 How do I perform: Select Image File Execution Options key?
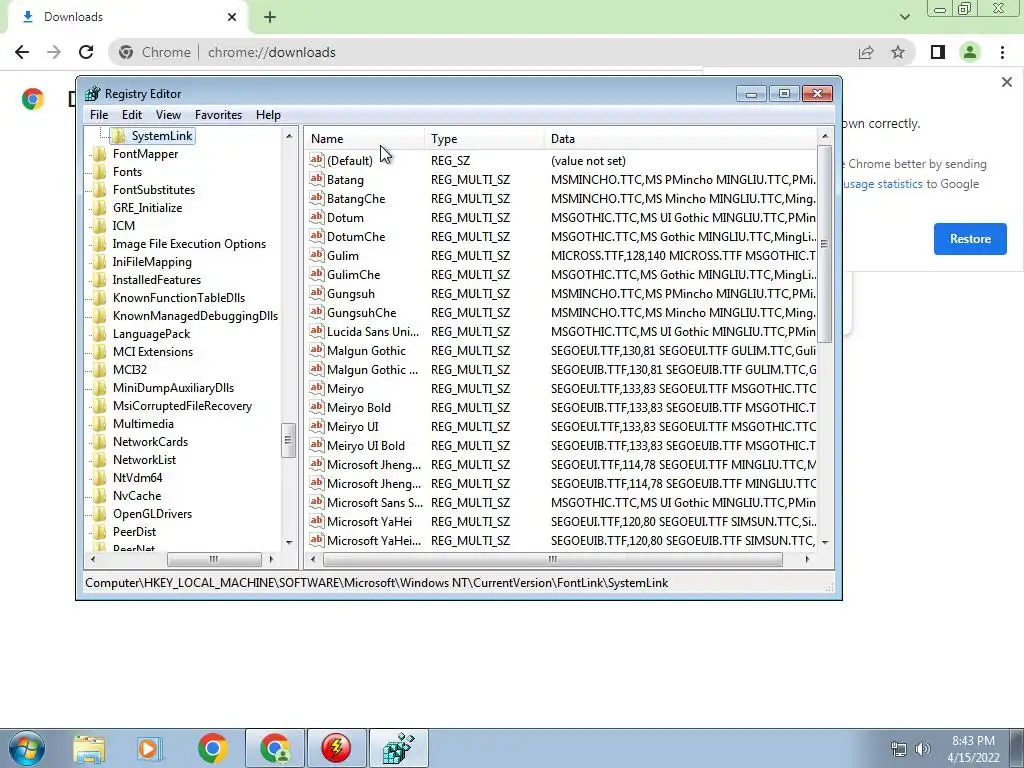coord(189,244)
